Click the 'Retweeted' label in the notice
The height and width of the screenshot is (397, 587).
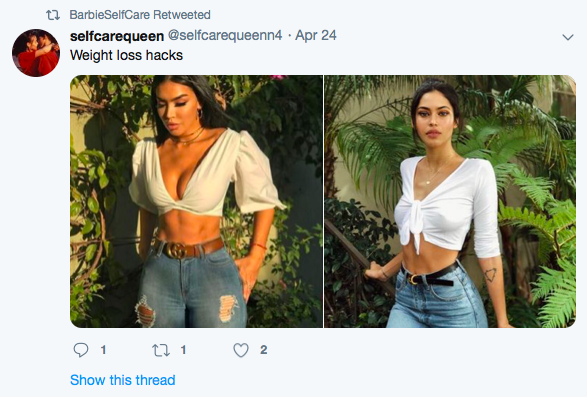[182, 15]
